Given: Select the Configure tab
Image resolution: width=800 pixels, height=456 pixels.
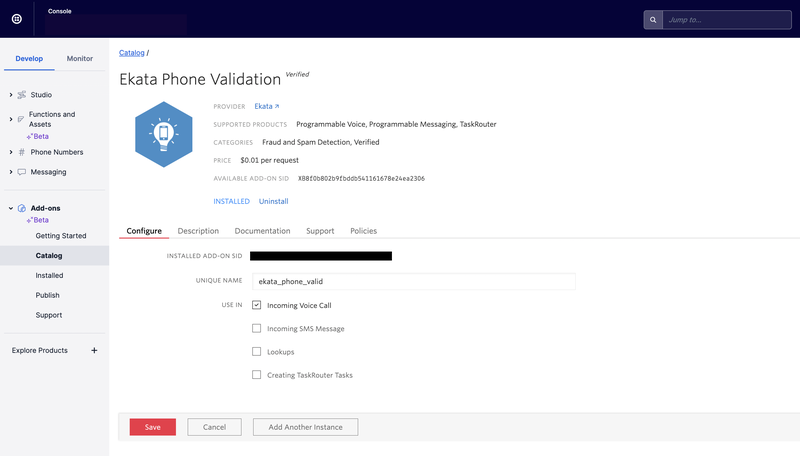Looking at the screenshot, I should point(144,231).
